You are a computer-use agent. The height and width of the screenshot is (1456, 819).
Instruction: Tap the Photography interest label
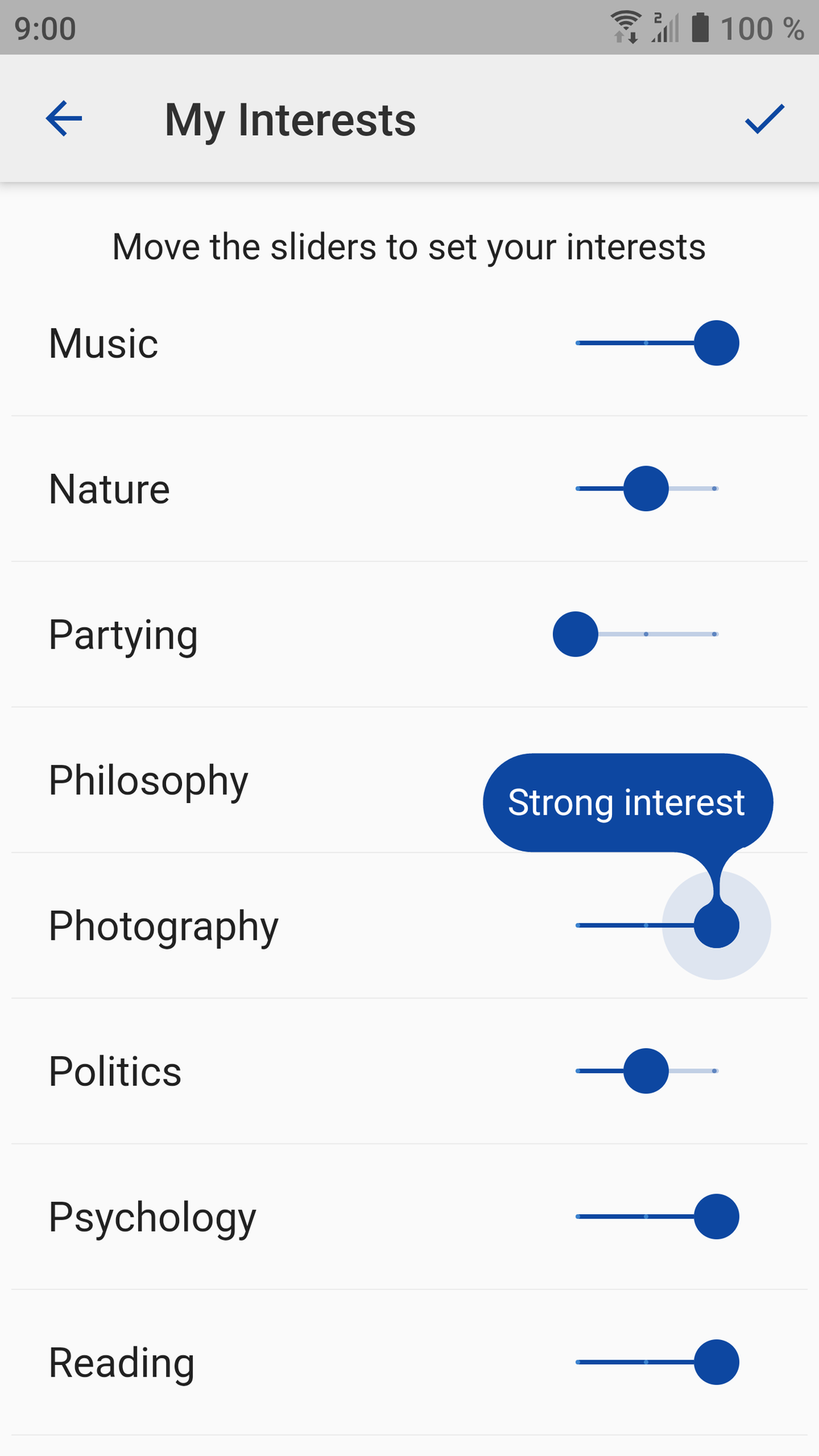pyautogui.click(x=164, y=926)
